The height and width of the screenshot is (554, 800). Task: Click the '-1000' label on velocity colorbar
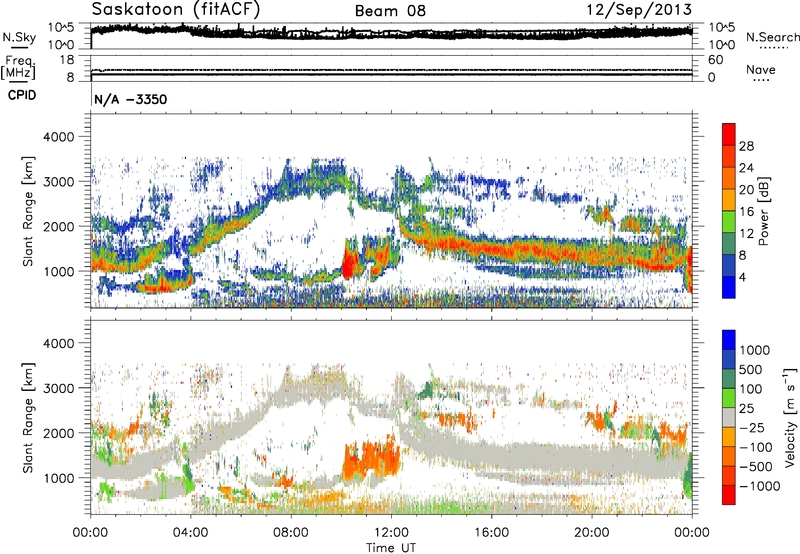coord(760,486)
